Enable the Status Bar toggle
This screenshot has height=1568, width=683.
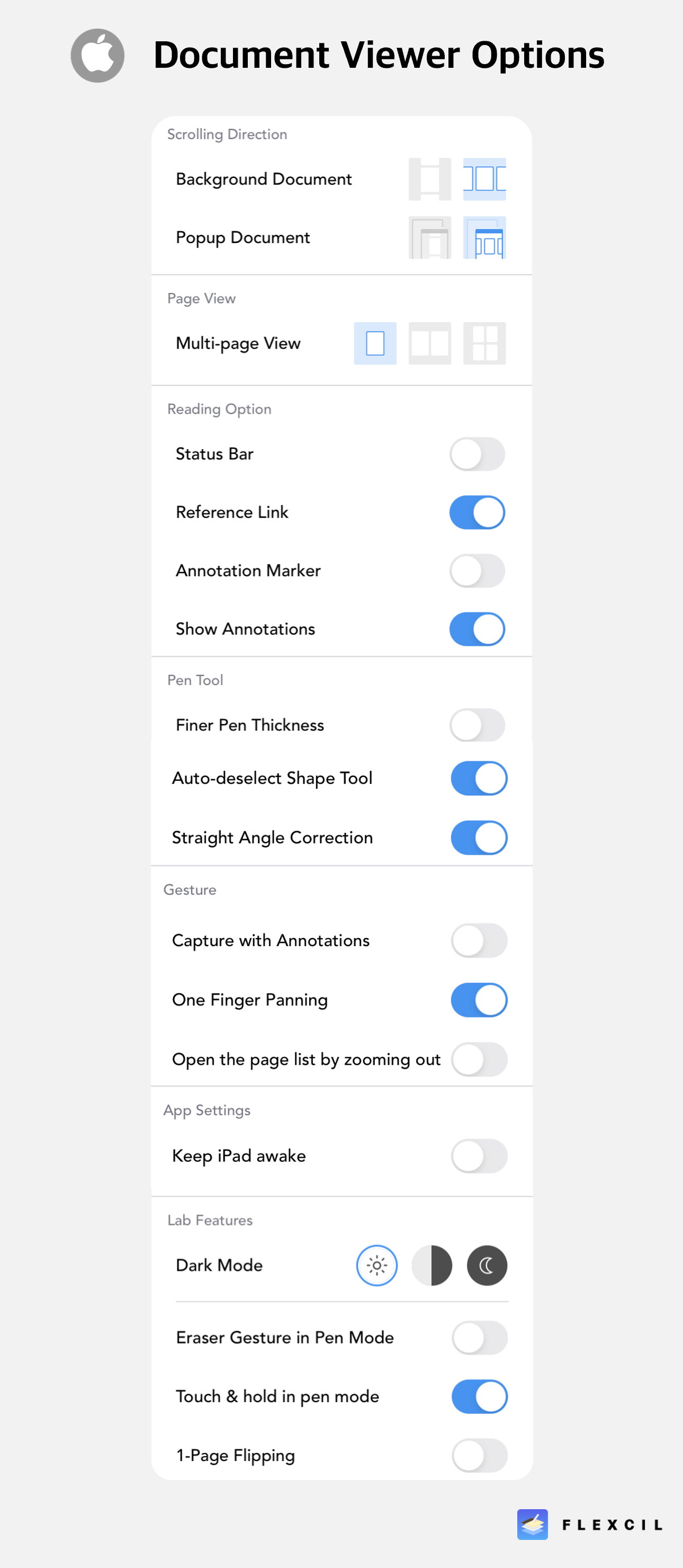[478, 453]
